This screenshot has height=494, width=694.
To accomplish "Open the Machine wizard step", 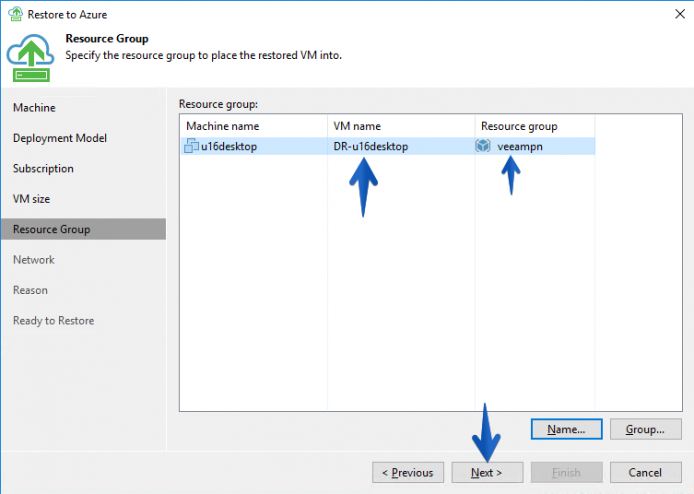I will point(34,108).
